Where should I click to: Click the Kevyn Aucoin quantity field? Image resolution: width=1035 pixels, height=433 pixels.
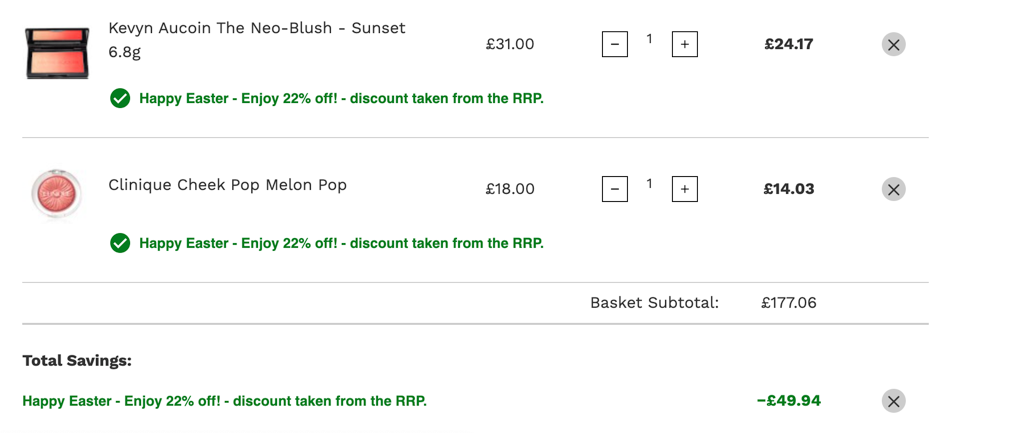tap(650, 40)
